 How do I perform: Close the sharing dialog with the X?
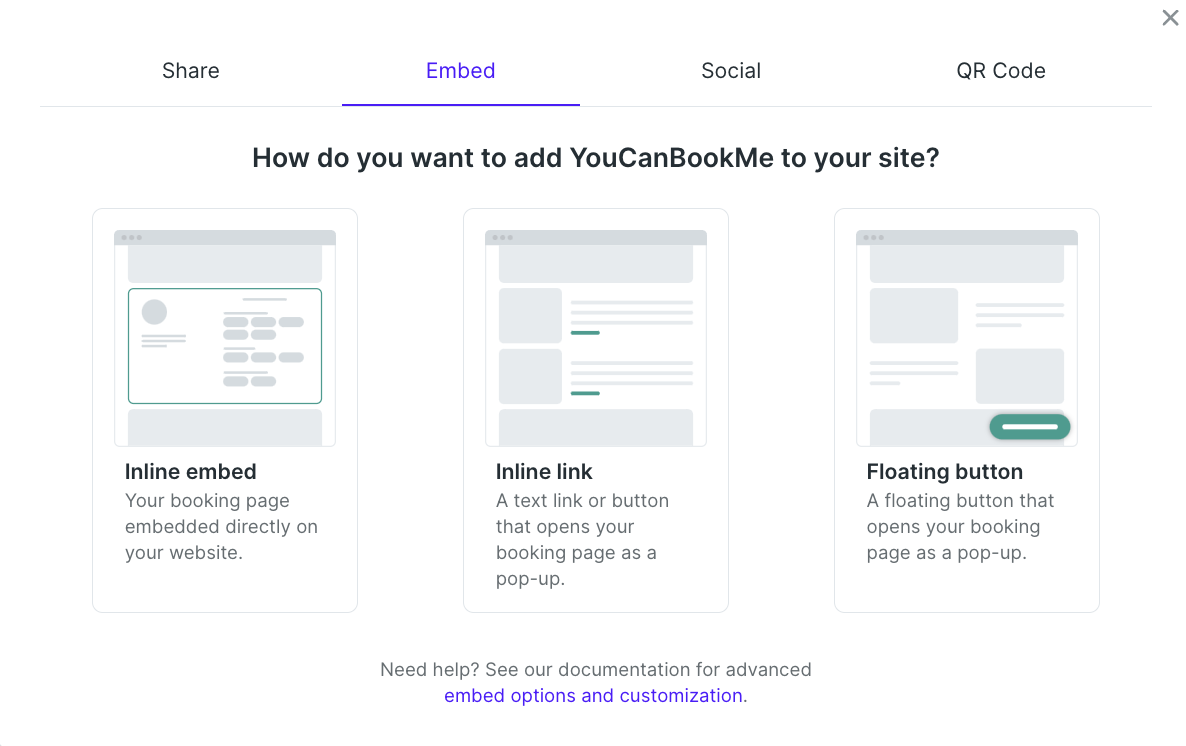[x=1169, y=17]
